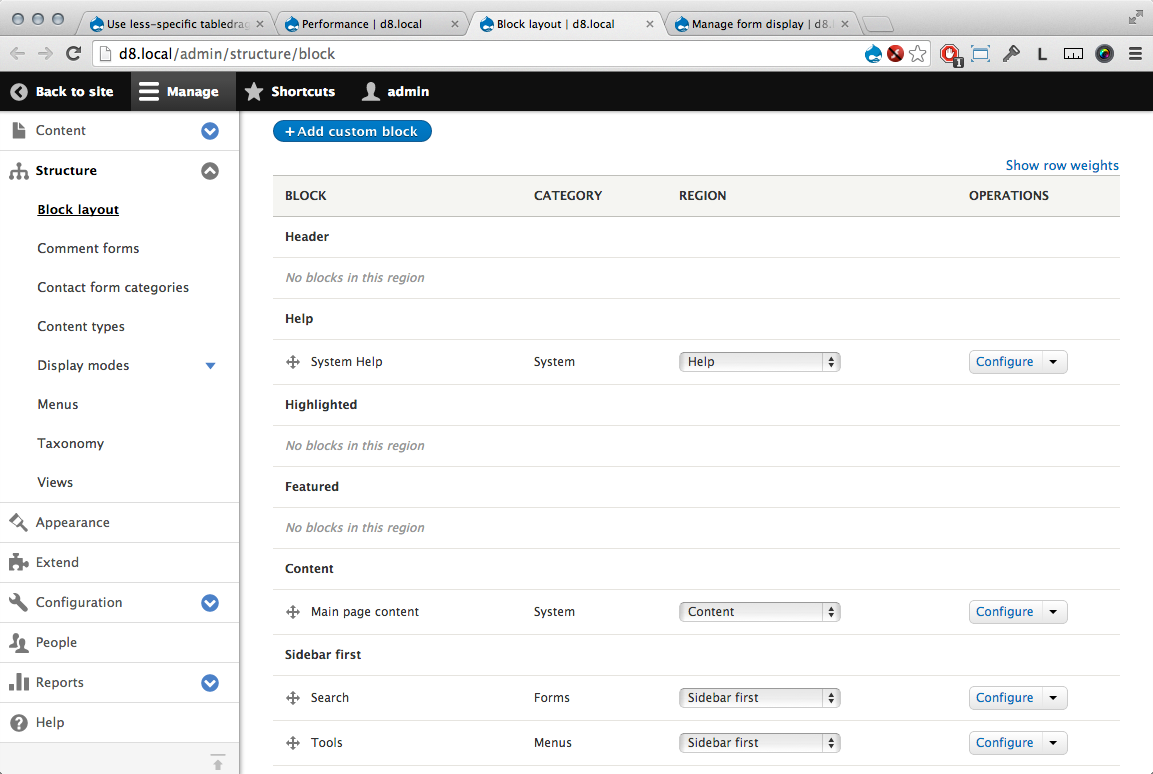The height and width of the screenshot is (774, 1153).
Task: Open the Show row weights link
Action: [1062, 165]
